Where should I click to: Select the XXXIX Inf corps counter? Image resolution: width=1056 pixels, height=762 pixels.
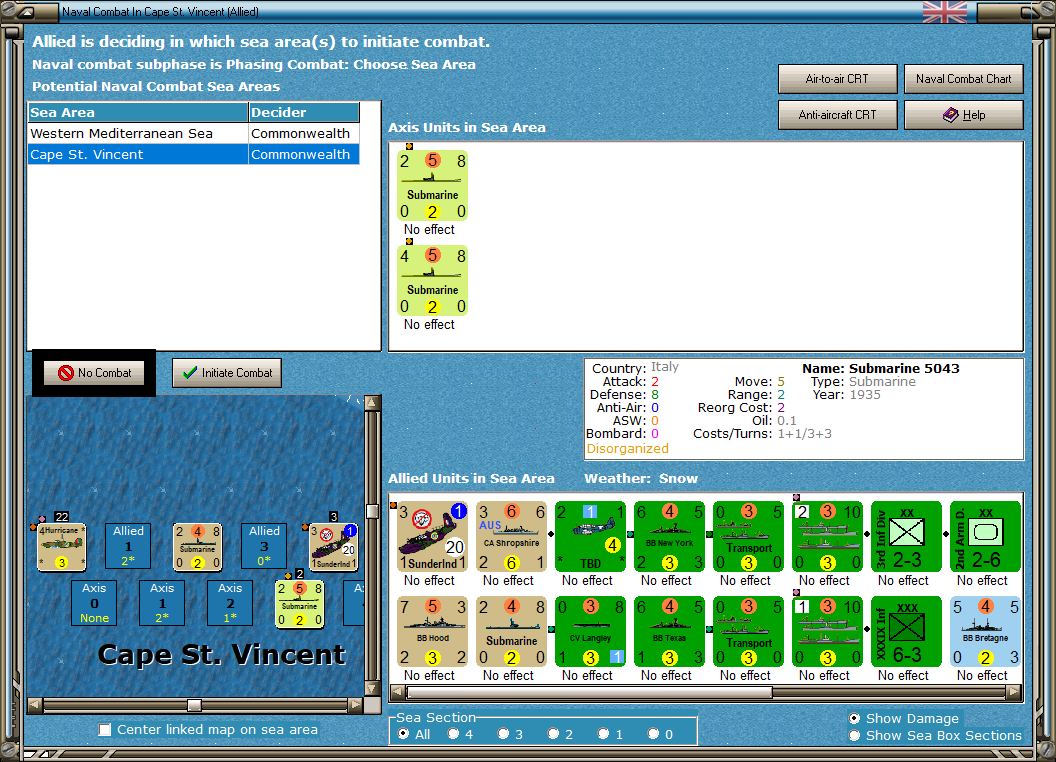coord(906,631)
